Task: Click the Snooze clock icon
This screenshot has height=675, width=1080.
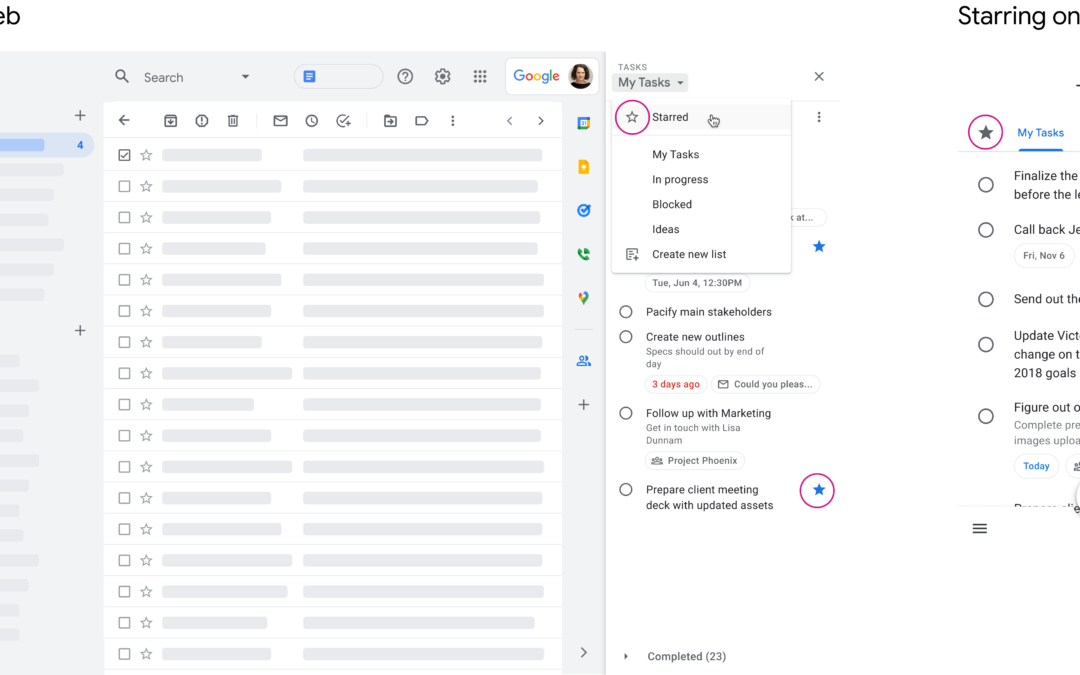Action: tap(312, 121)
